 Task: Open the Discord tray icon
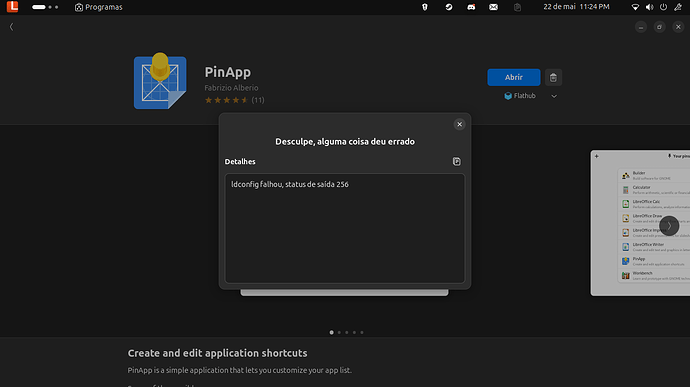coord(471,7)
